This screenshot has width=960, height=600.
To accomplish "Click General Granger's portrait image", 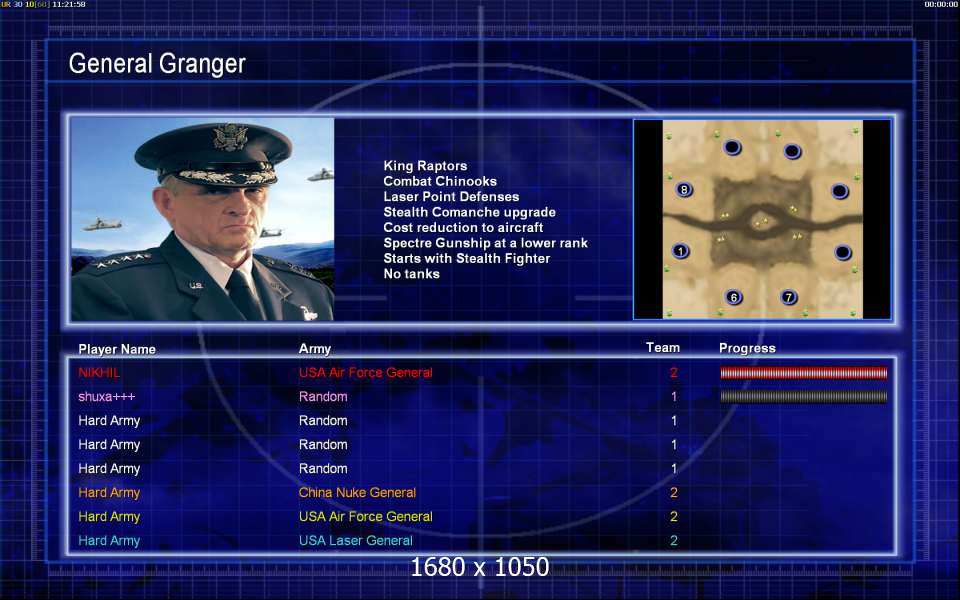I will (202, 219).
